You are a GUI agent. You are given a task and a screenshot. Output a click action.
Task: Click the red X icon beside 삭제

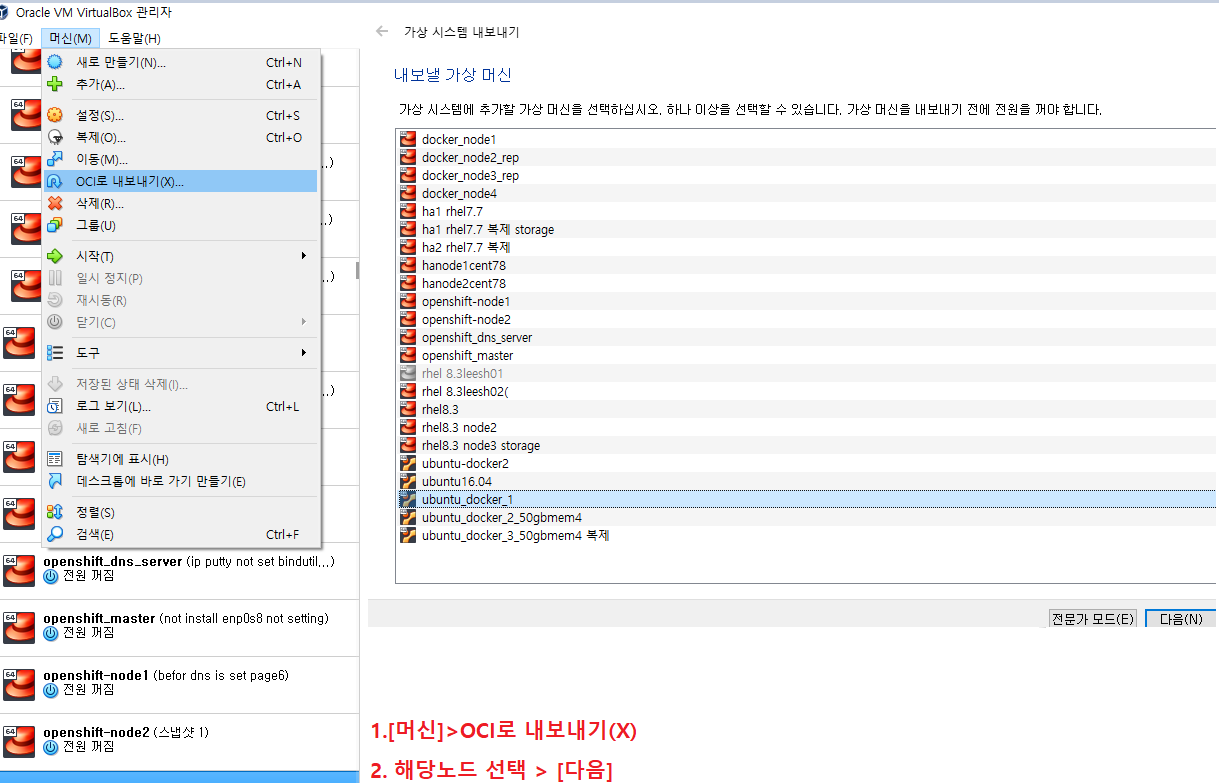[56, 203]
